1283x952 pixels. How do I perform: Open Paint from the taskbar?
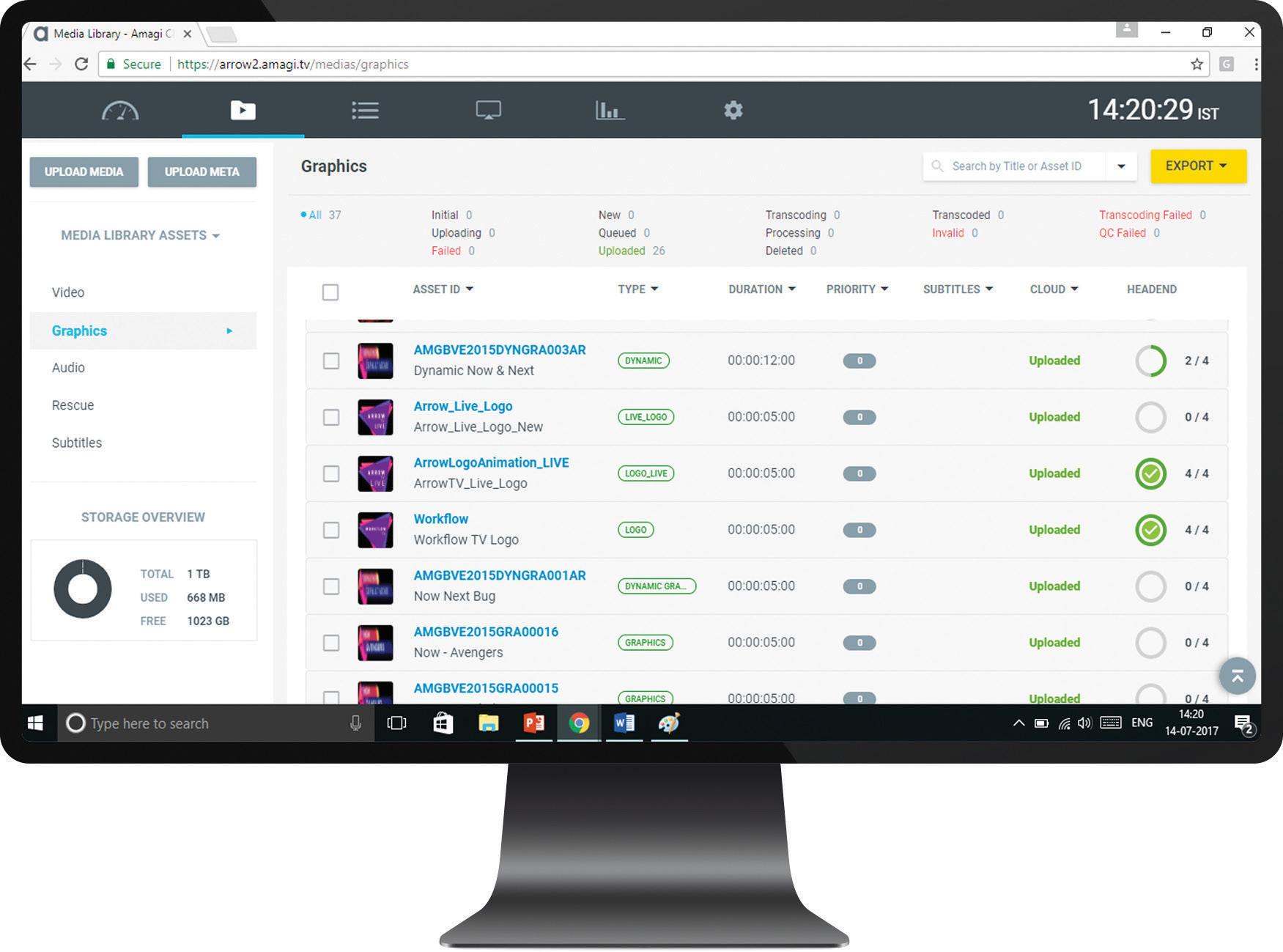point(669,723)
